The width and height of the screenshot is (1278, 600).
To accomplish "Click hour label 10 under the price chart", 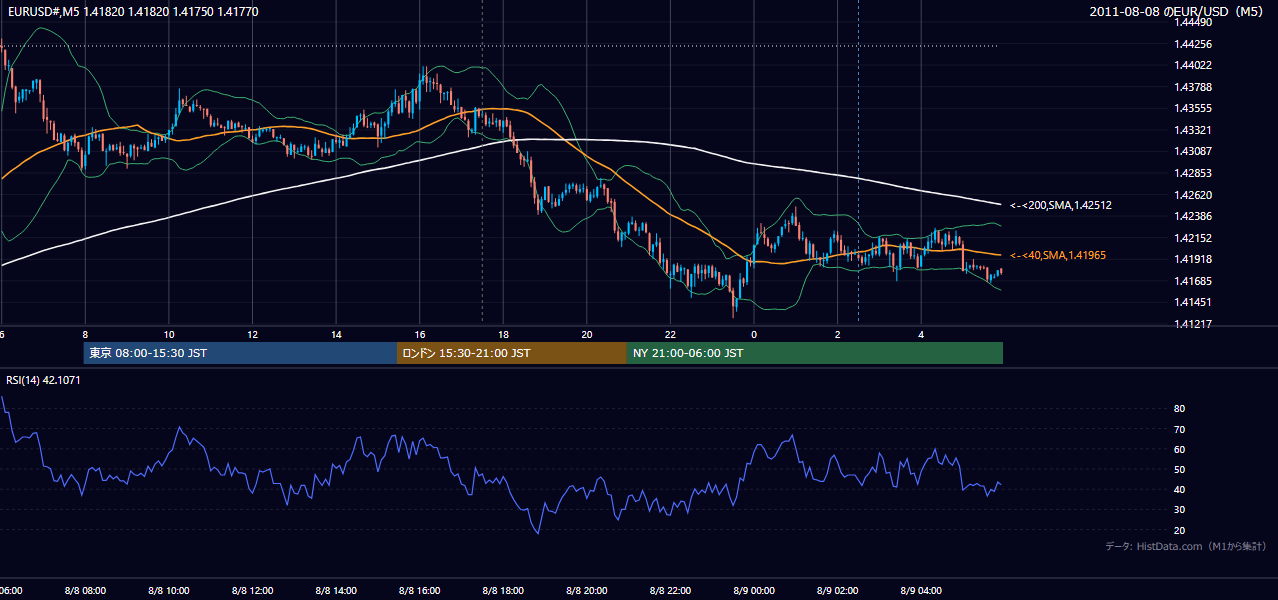I will click(x=169, y=334).
